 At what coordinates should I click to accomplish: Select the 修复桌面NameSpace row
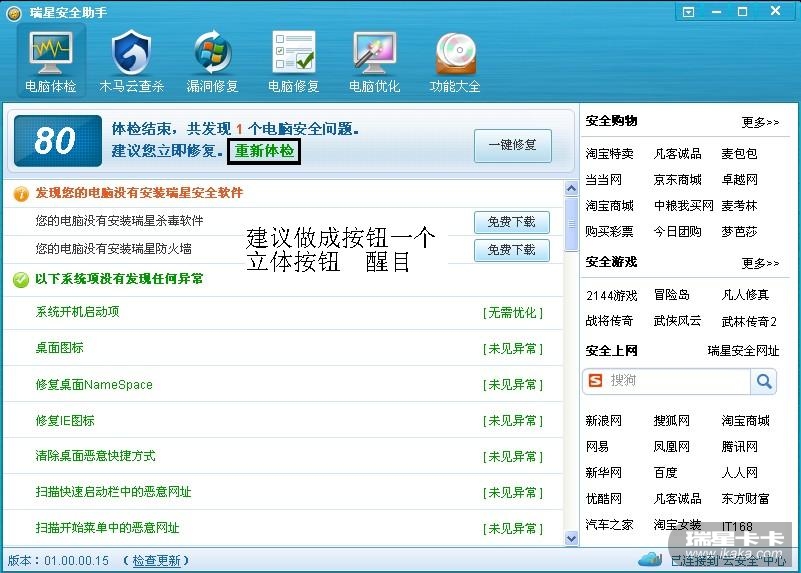point(284,385)
